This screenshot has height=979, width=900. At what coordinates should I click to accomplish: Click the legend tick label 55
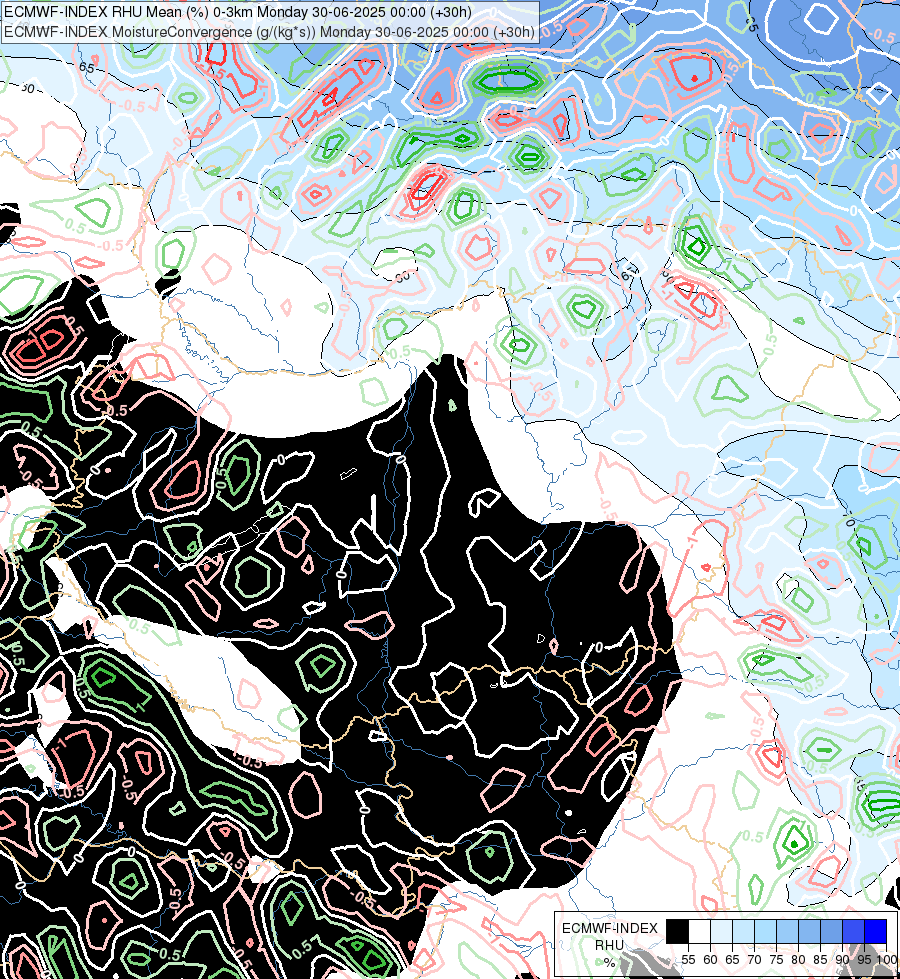pos(688,960)
